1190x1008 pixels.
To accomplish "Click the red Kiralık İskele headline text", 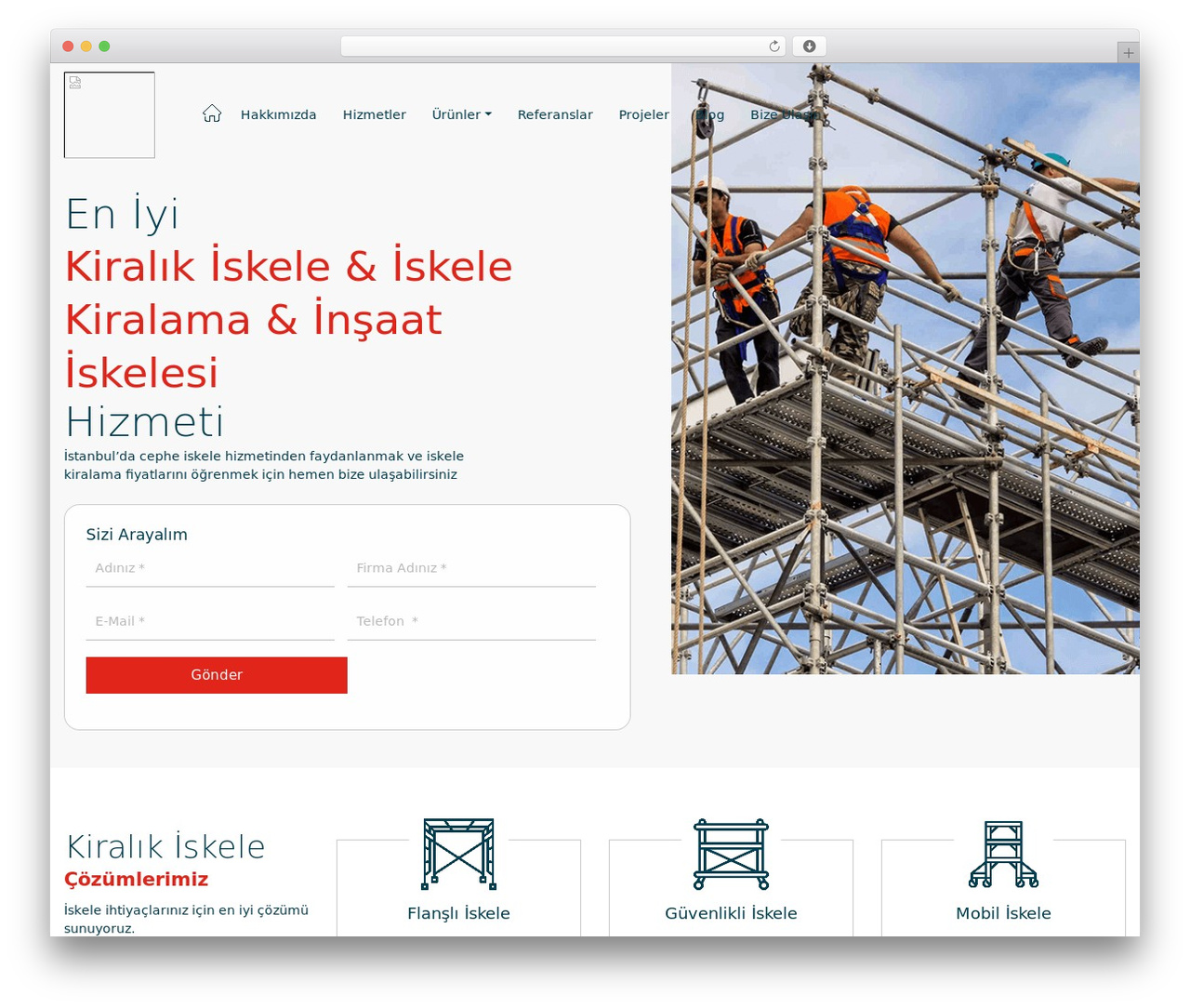I will (x=289, y=319).
